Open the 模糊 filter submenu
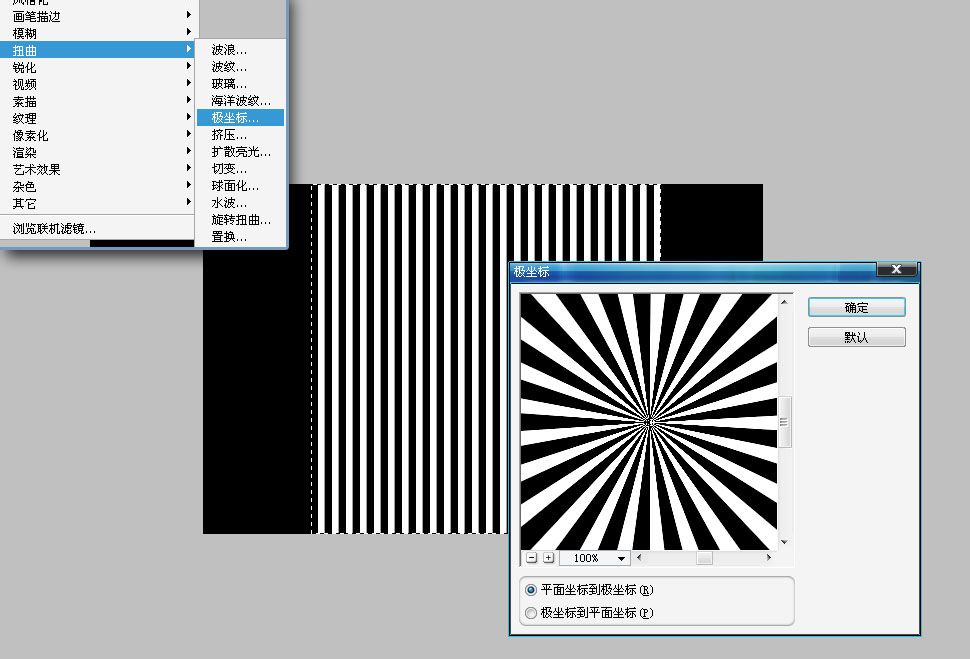970x659 pixels. [98, 33]
